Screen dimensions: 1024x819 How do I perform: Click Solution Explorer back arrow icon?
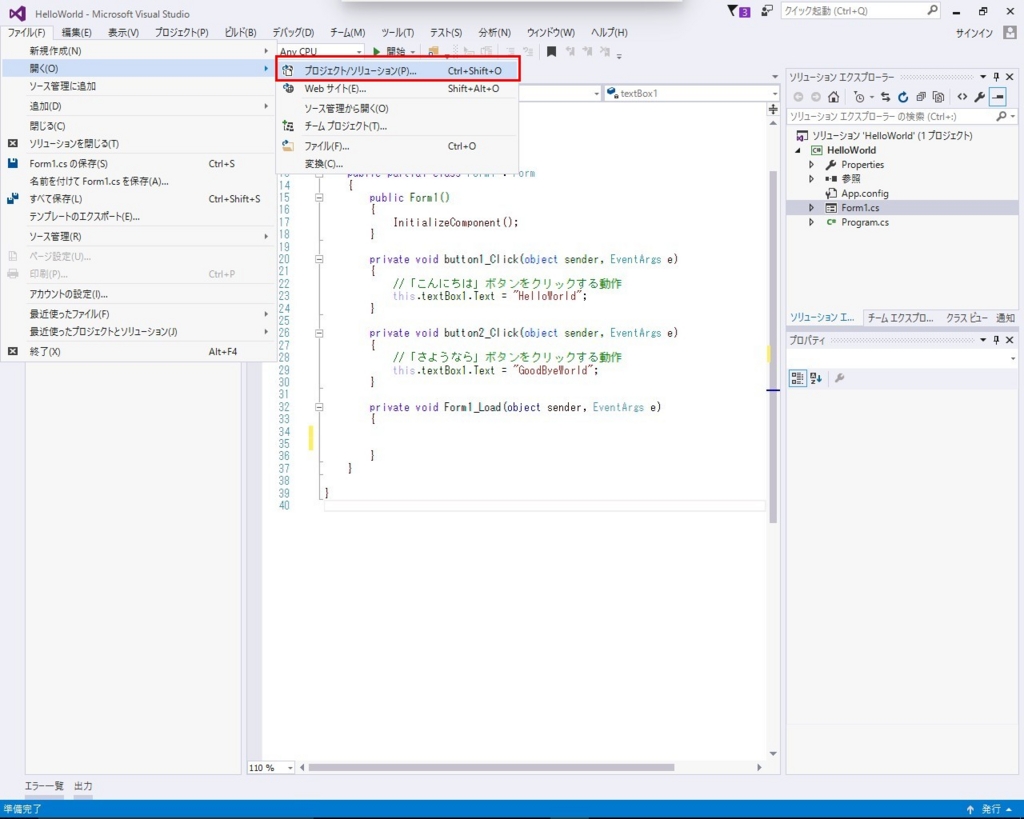click(x=798, y=97)
